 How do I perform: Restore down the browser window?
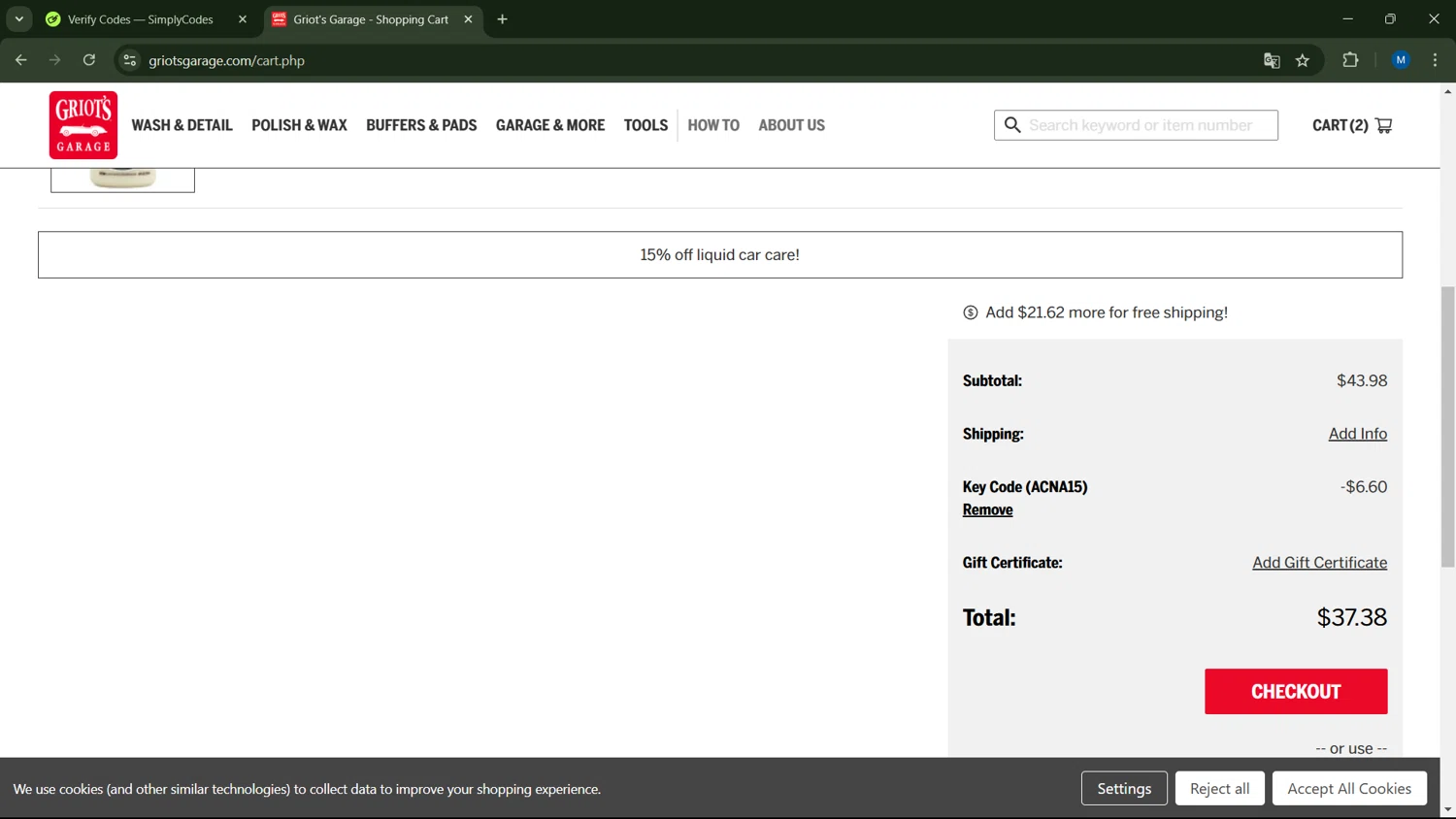click(1390, 19)
